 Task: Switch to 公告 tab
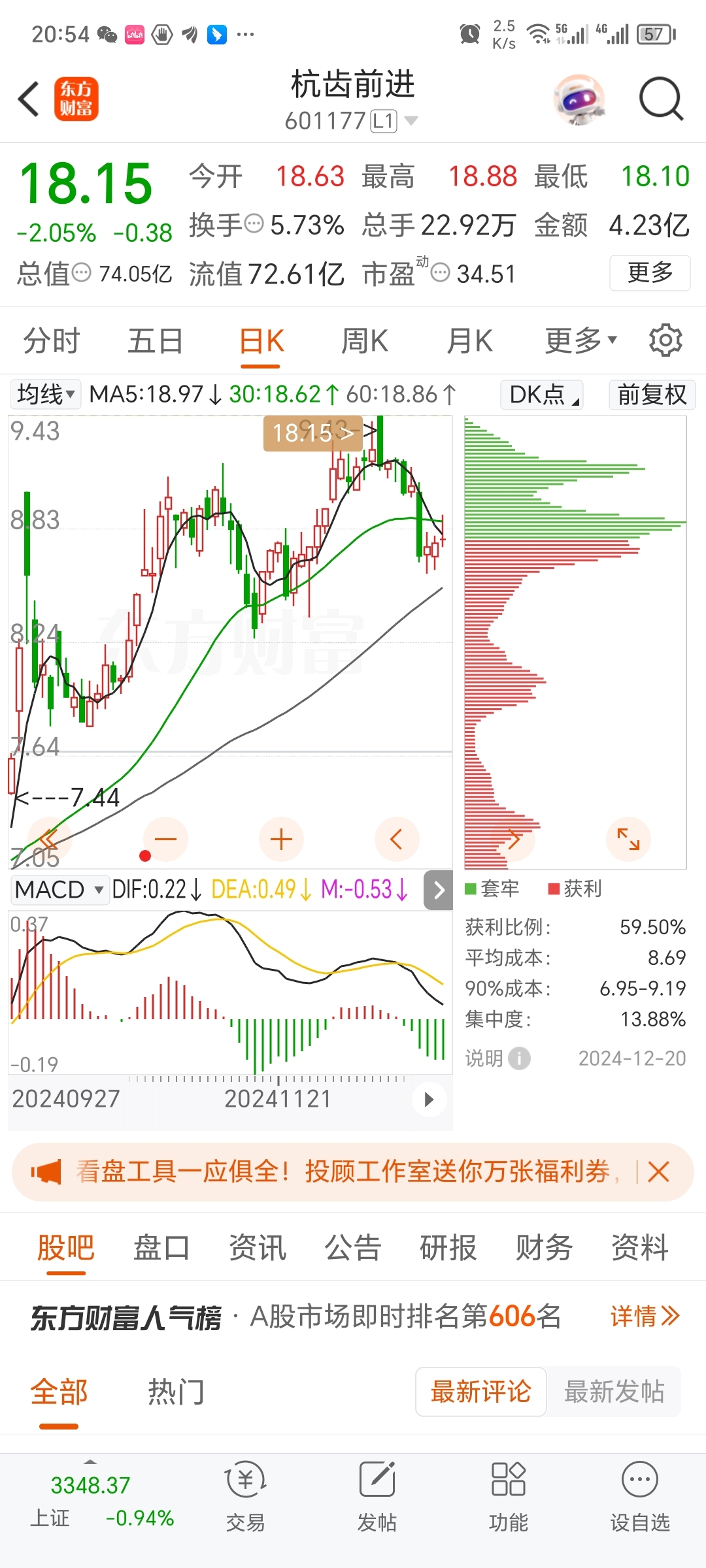click(x=353, y=1248)
